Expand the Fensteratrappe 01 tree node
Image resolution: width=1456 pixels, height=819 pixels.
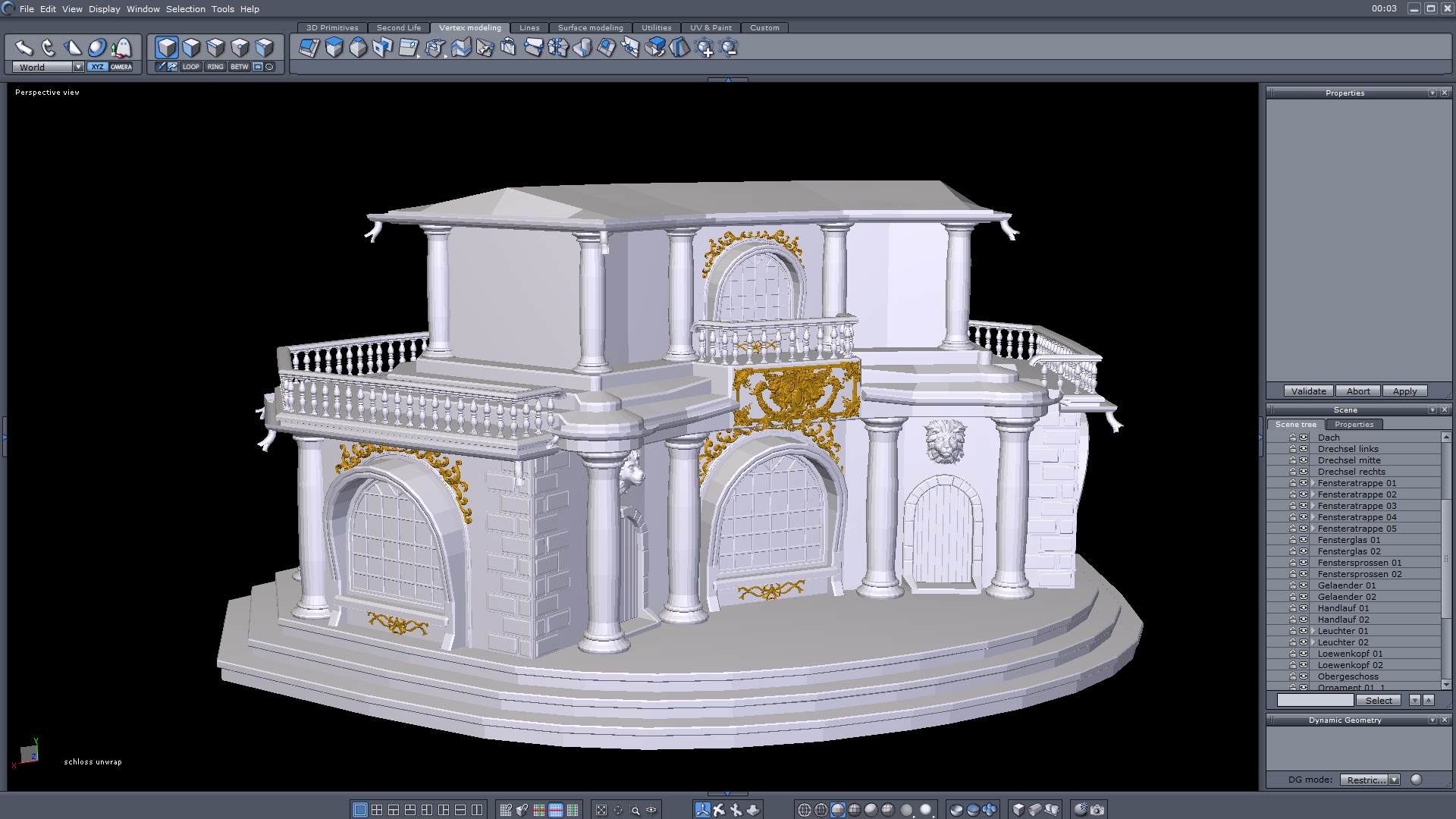(x=1313, y=483)
